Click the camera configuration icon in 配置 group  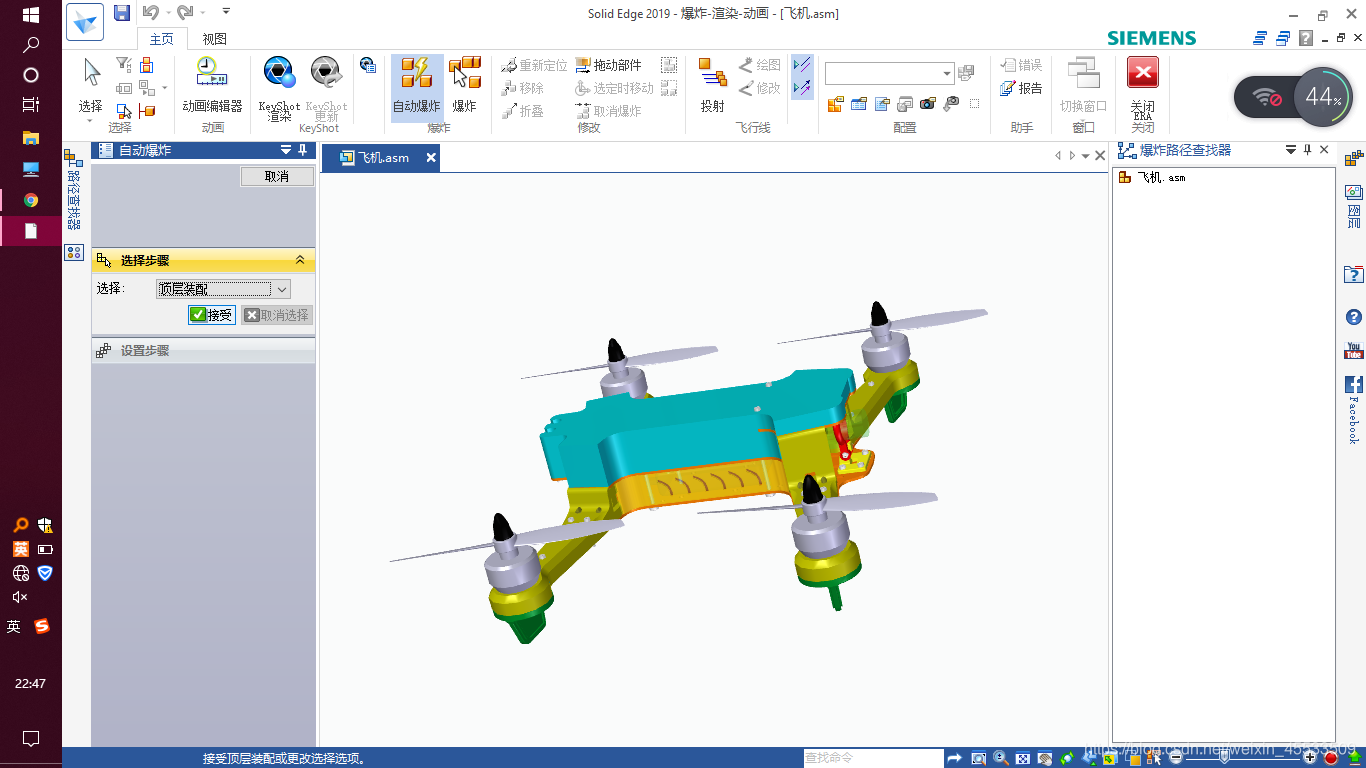pyautogui.click(x=927, y=103)
